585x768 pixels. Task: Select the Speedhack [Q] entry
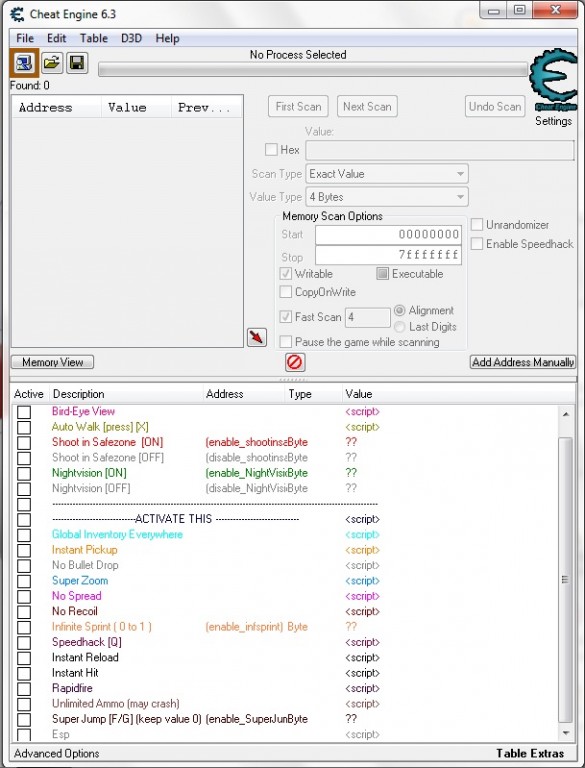(x=87, y=642)
